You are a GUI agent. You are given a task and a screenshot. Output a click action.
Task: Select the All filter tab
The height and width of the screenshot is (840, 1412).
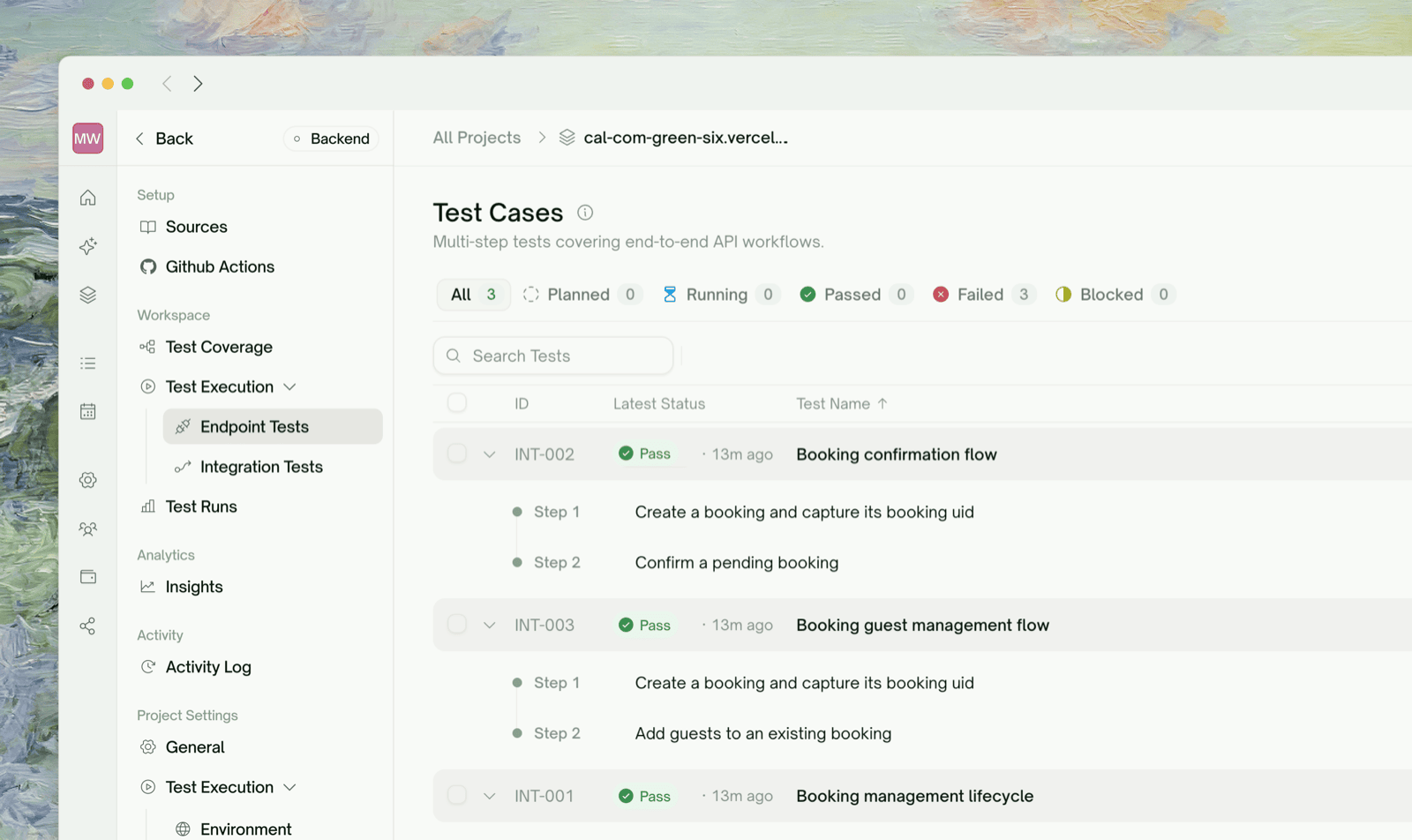(473, 295)
